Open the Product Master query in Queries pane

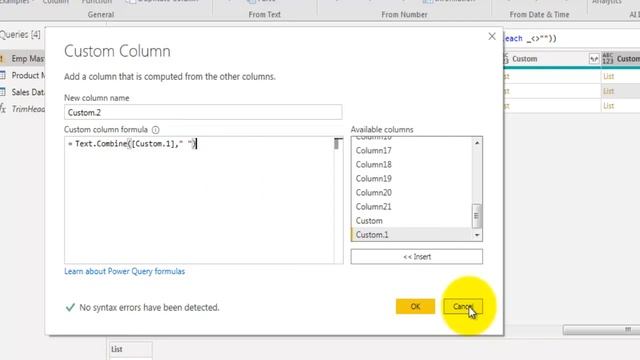coord(28,76)
